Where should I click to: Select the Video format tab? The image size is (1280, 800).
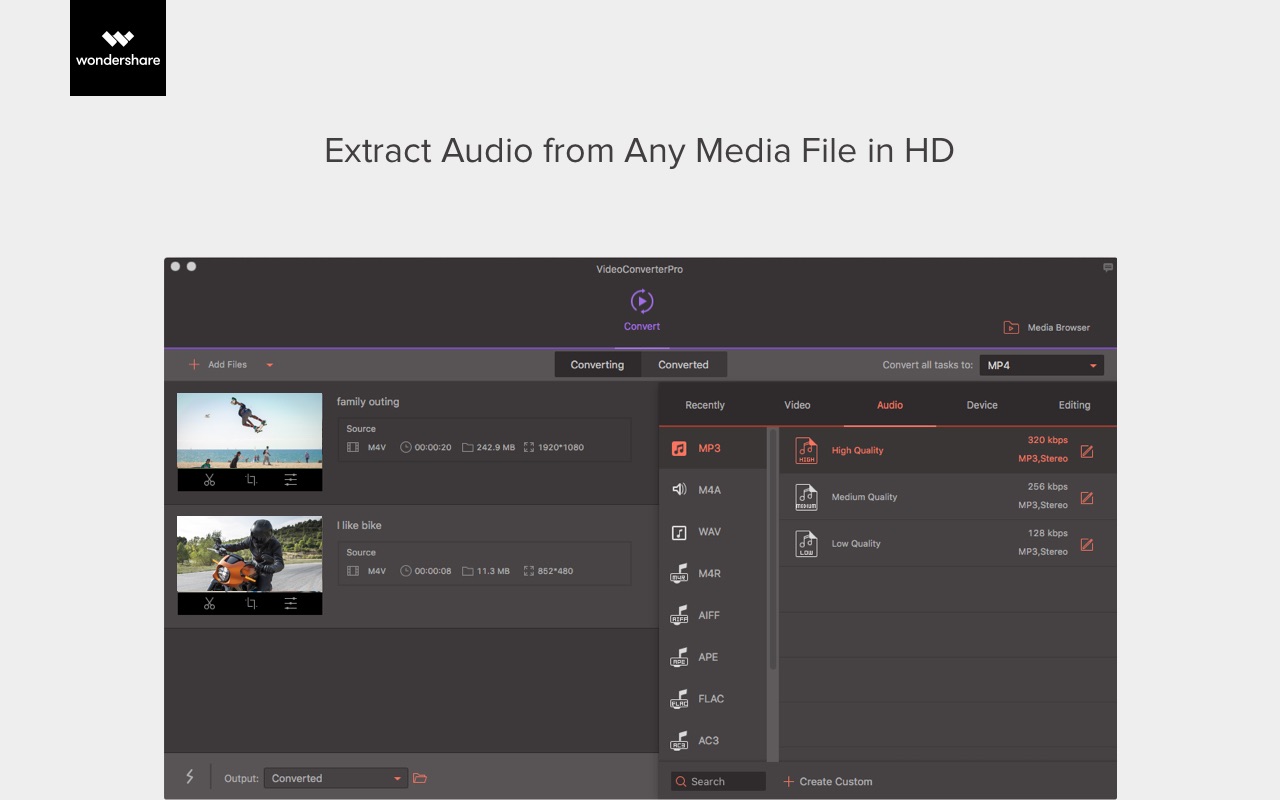[797, 405]
